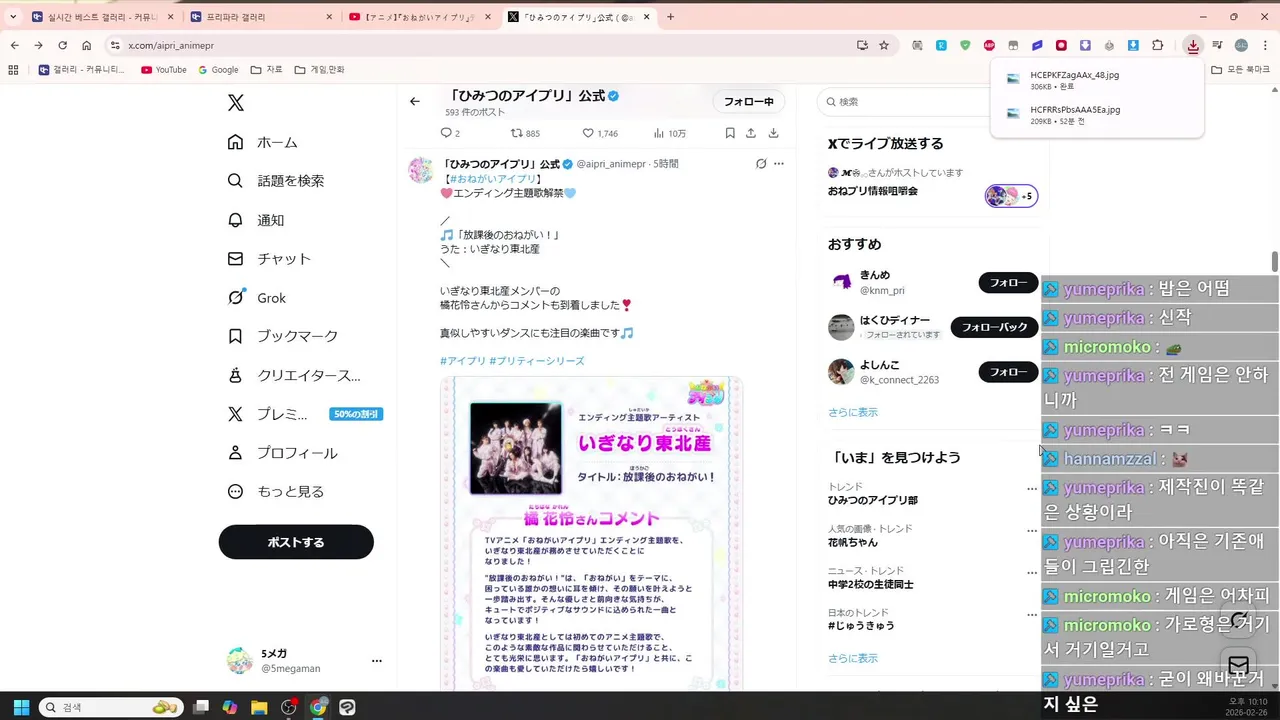This screenshot has width=1280, height=720.
Task: Switch to the YouTube アニメ tab
Action: pos(419,17)
